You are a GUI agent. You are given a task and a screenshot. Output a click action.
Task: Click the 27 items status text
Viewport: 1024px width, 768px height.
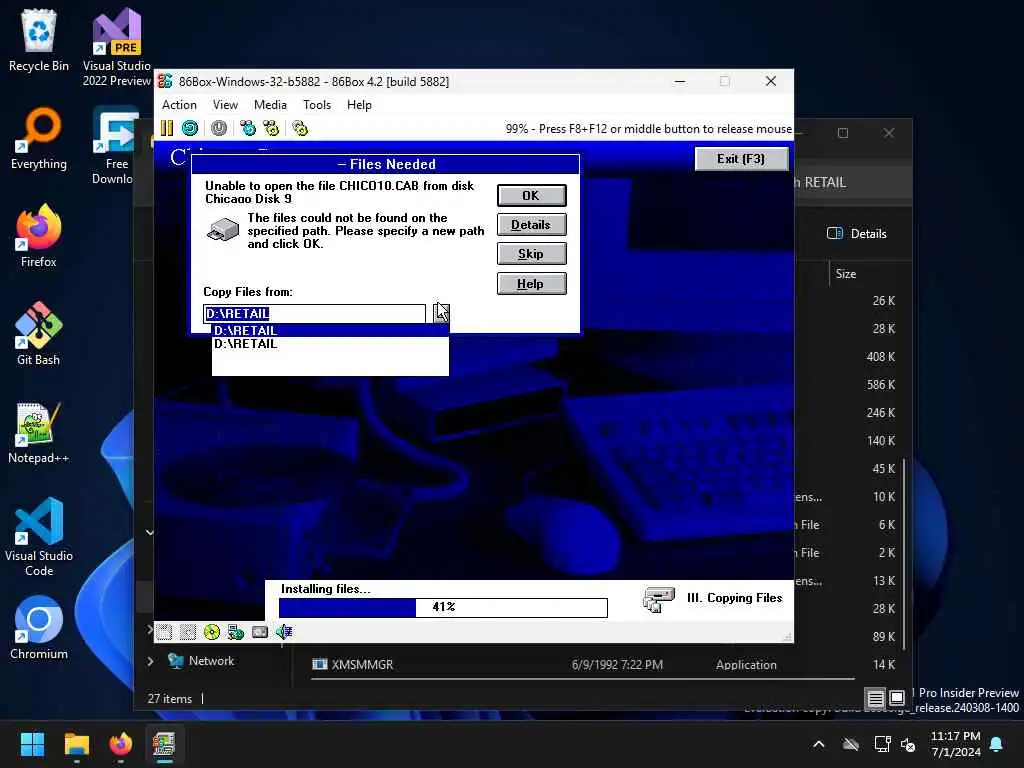(170, 699)
